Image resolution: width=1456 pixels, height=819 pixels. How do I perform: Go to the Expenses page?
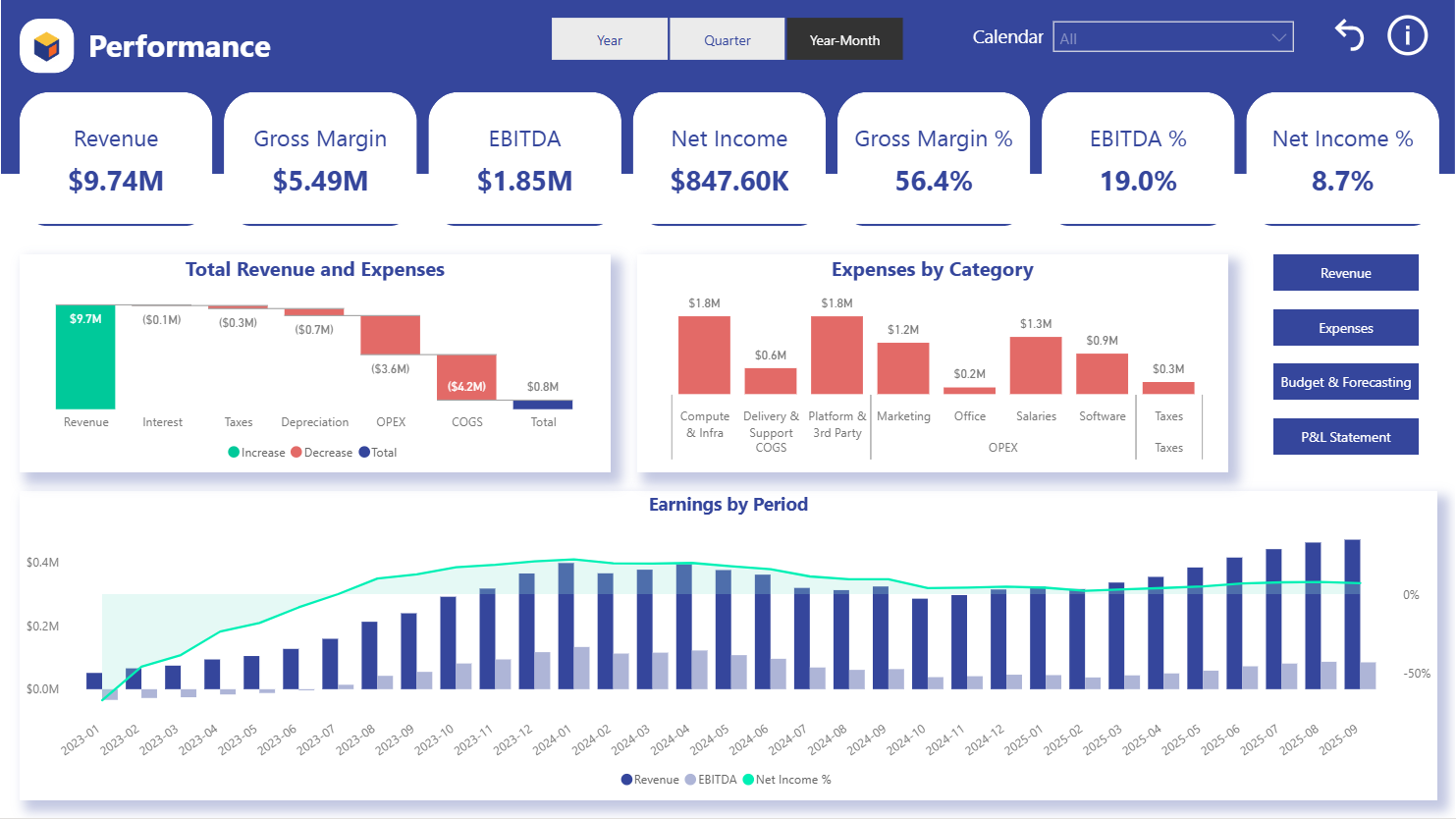click(1345, 328)
